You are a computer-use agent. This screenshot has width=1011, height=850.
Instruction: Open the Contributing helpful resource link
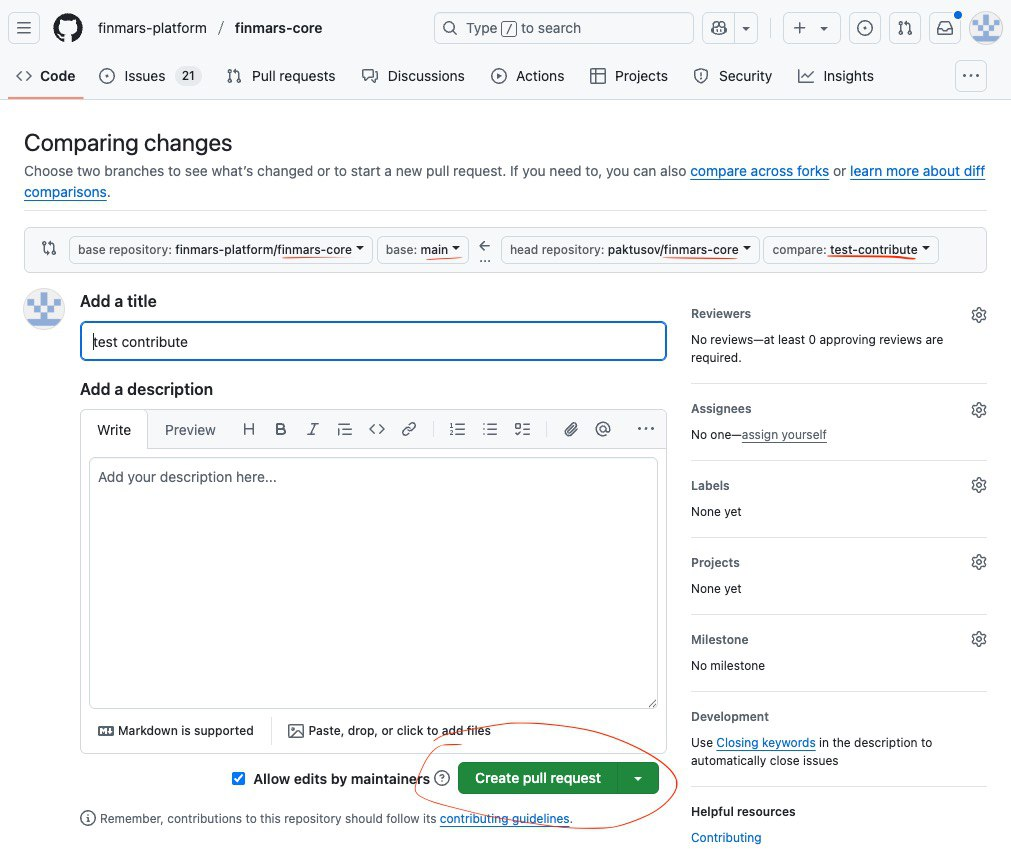(726, 838)
